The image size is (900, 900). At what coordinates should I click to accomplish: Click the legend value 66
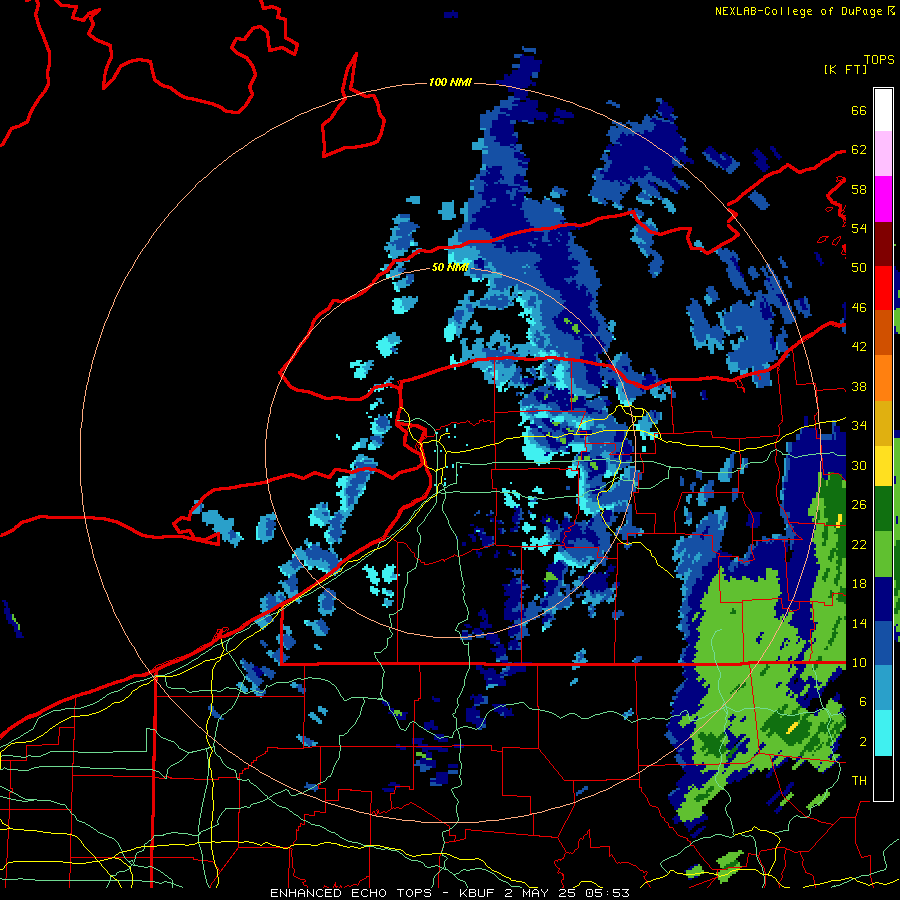click(x=859, y=110)
